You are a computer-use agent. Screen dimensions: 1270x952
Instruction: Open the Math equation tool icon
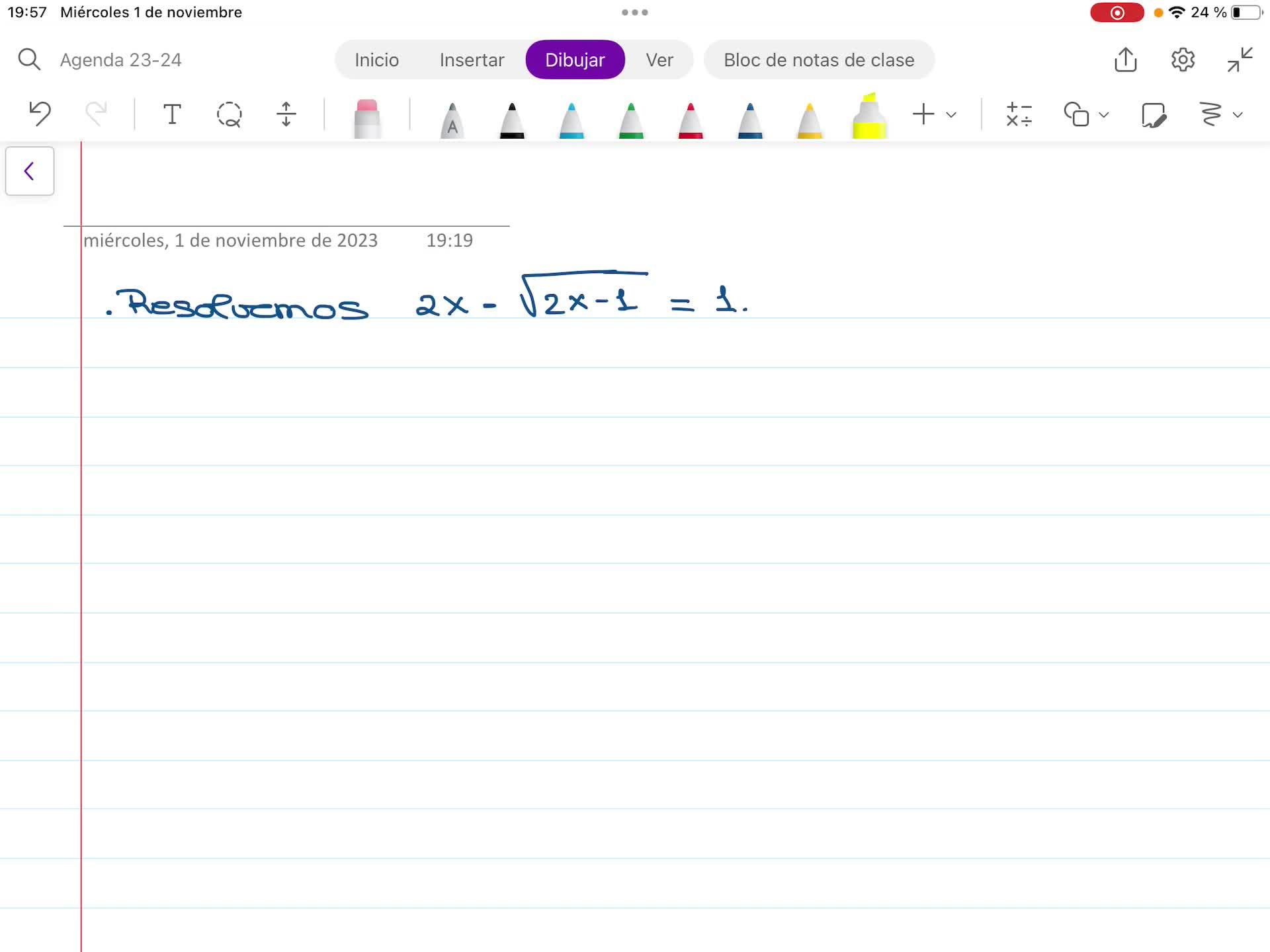tap(1019, 114)
